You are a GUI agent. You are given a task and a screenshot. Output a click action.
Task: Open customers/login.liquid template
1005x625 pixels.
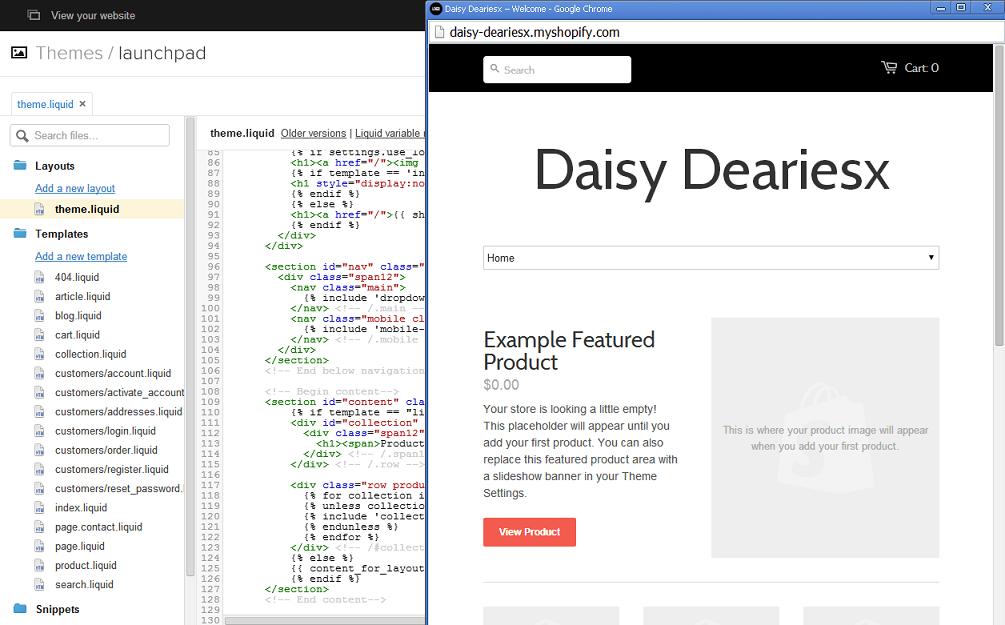click(x=105, y=431)
